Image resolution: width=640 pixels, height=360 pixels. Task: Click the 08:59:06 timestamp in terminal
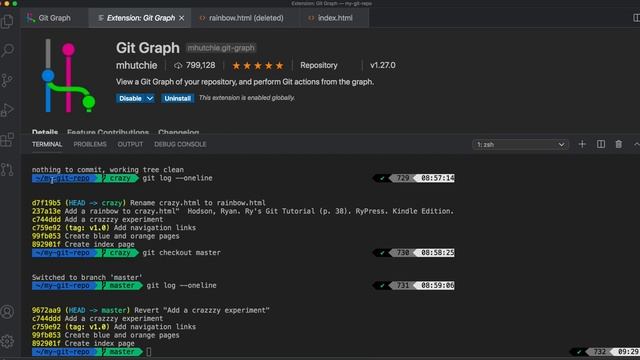tap(438, 285)
